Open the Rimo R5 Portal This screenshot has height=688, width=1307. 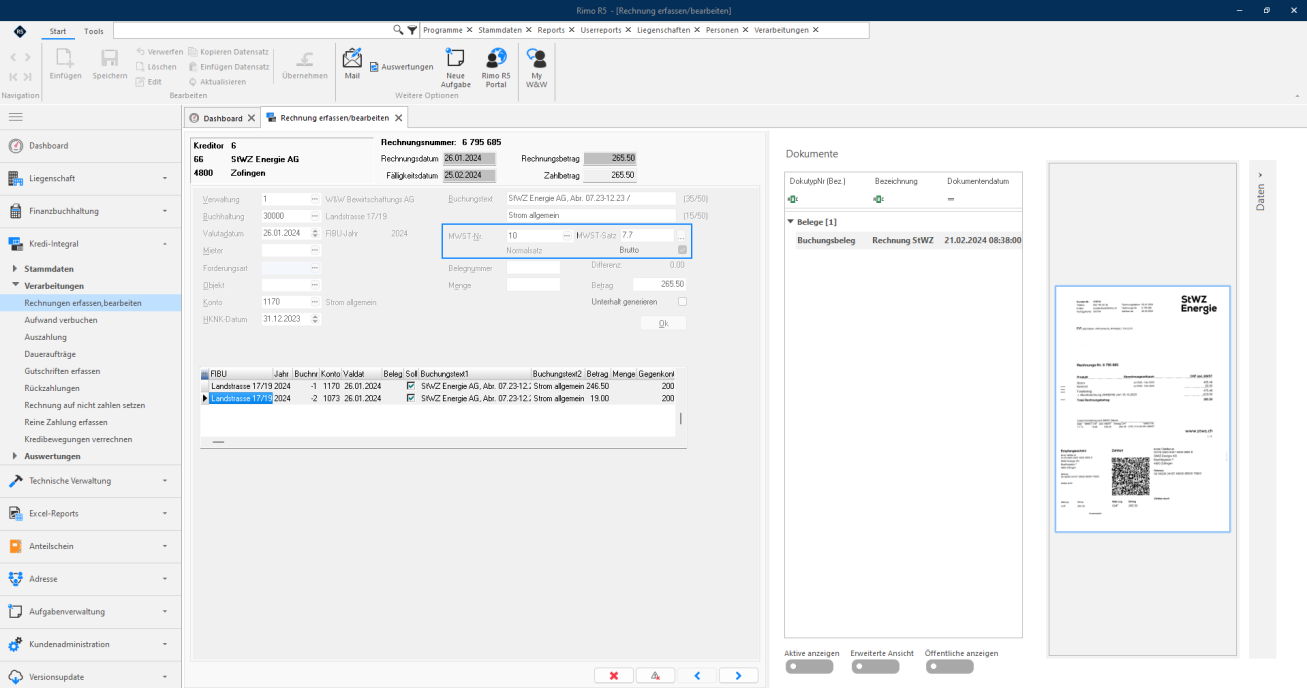(495, 68)
